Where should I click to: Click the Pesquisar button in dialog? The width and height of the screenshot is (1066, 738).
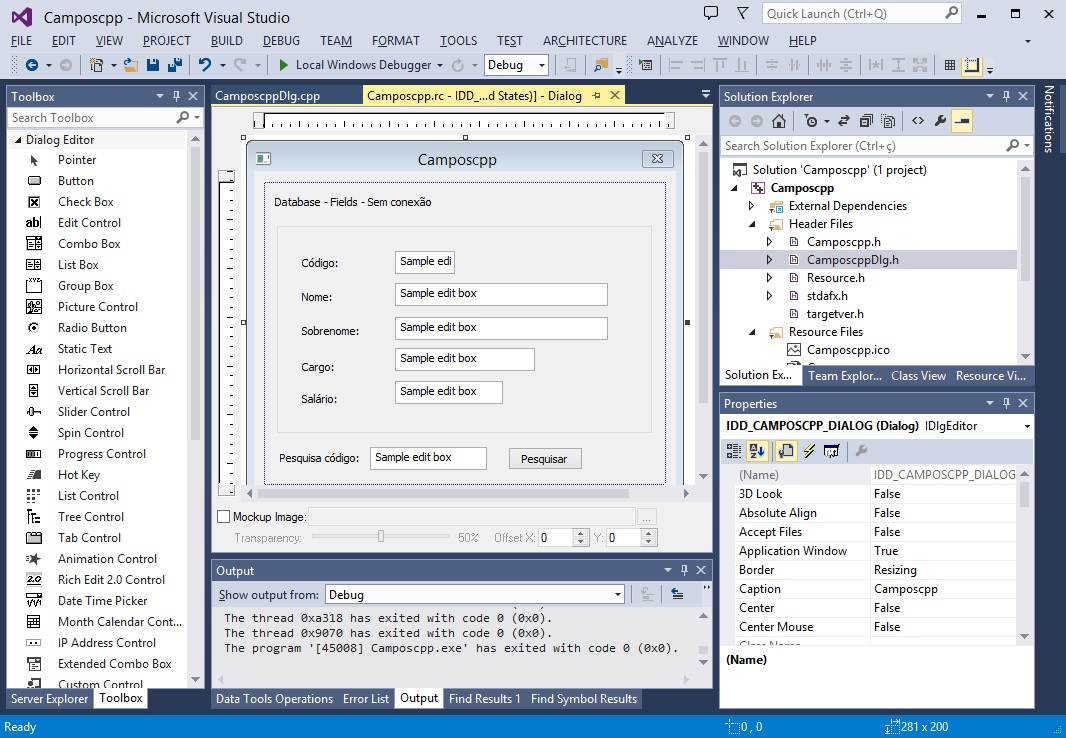click(x=544, y=459)
